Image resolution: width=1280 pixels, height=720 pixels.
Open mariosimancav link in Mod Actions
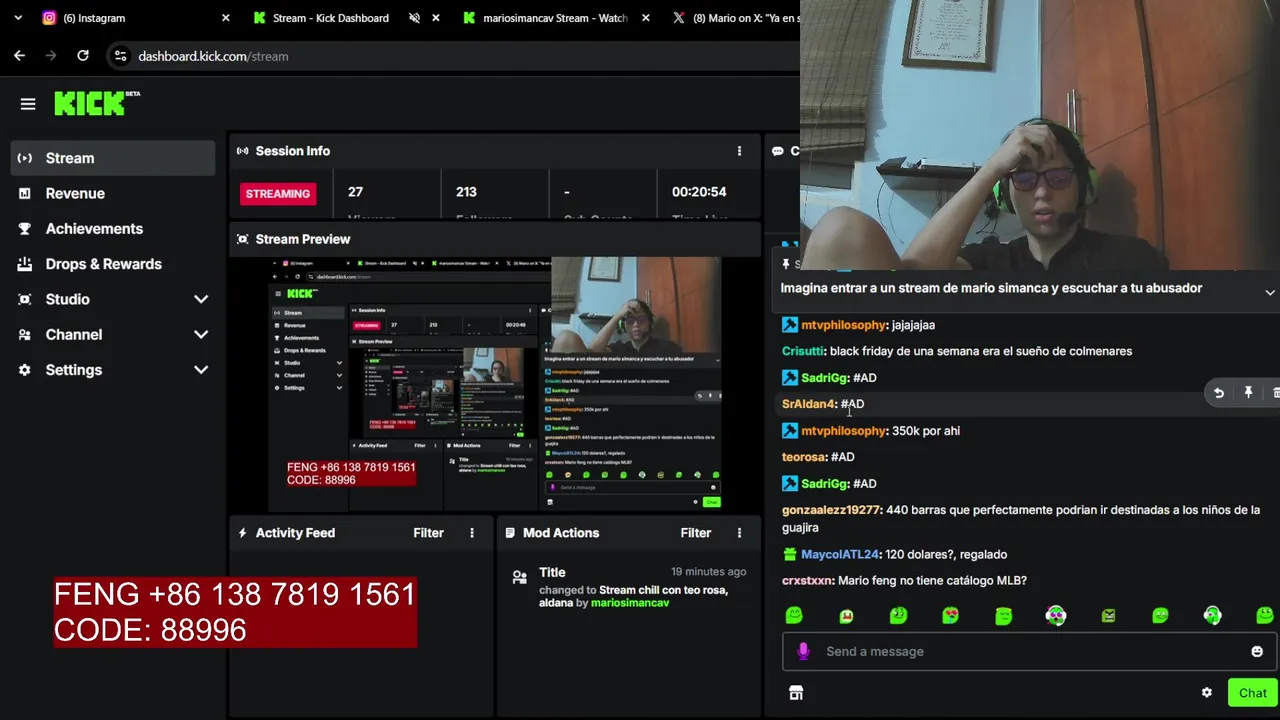tap(630, 603)
